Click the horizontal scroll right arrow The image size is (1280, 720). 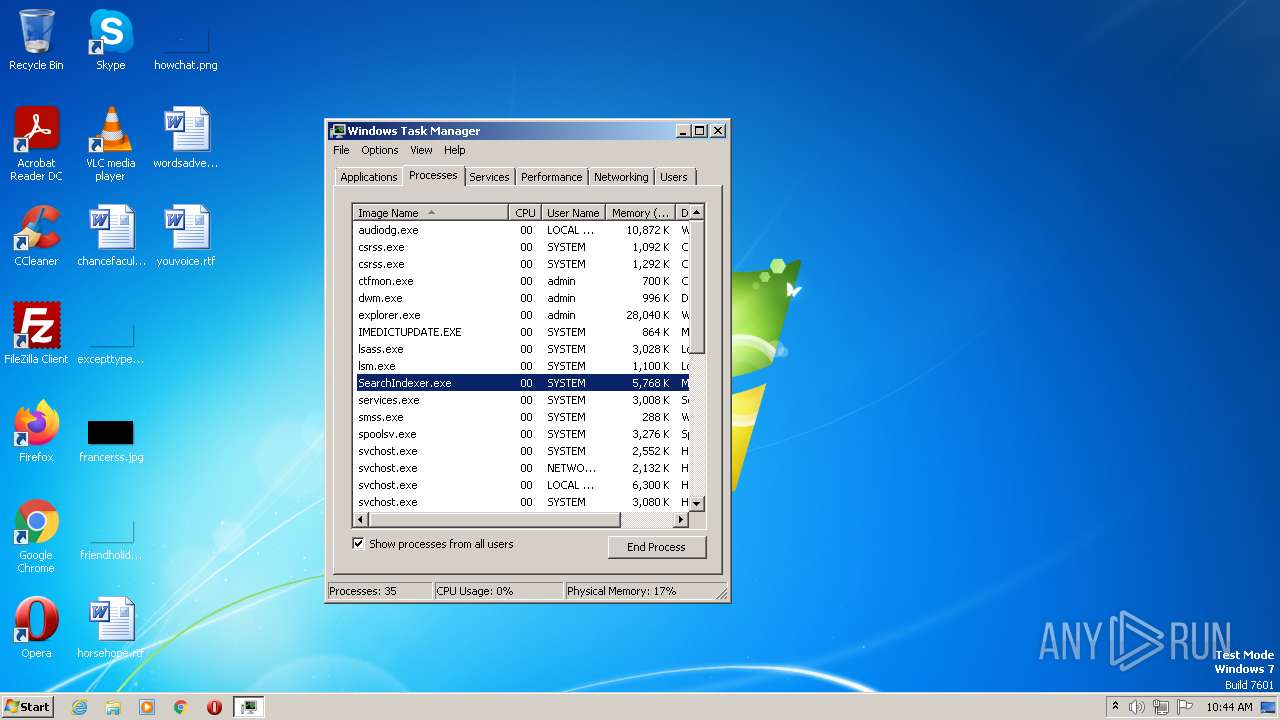pyautogui.click(x=681, y=520)
